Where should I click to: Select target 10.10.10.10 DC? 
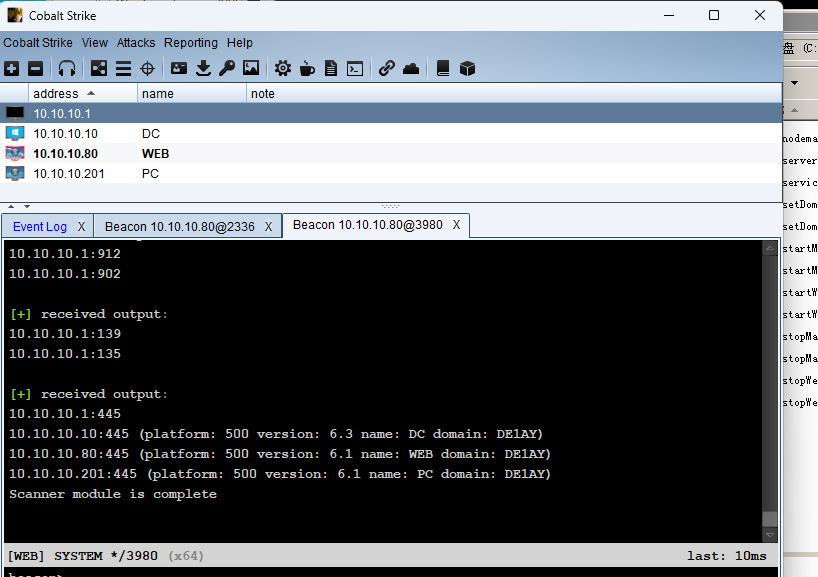click(x=391, y=134)
